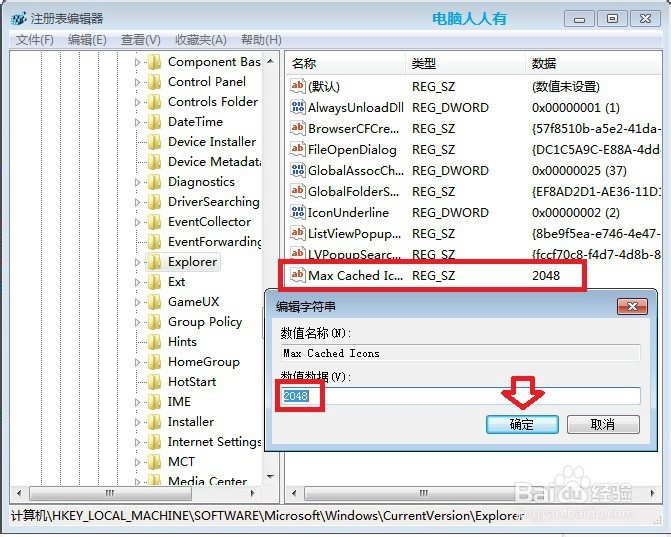Click the tree pane scroll down arrow

point(270,477)
